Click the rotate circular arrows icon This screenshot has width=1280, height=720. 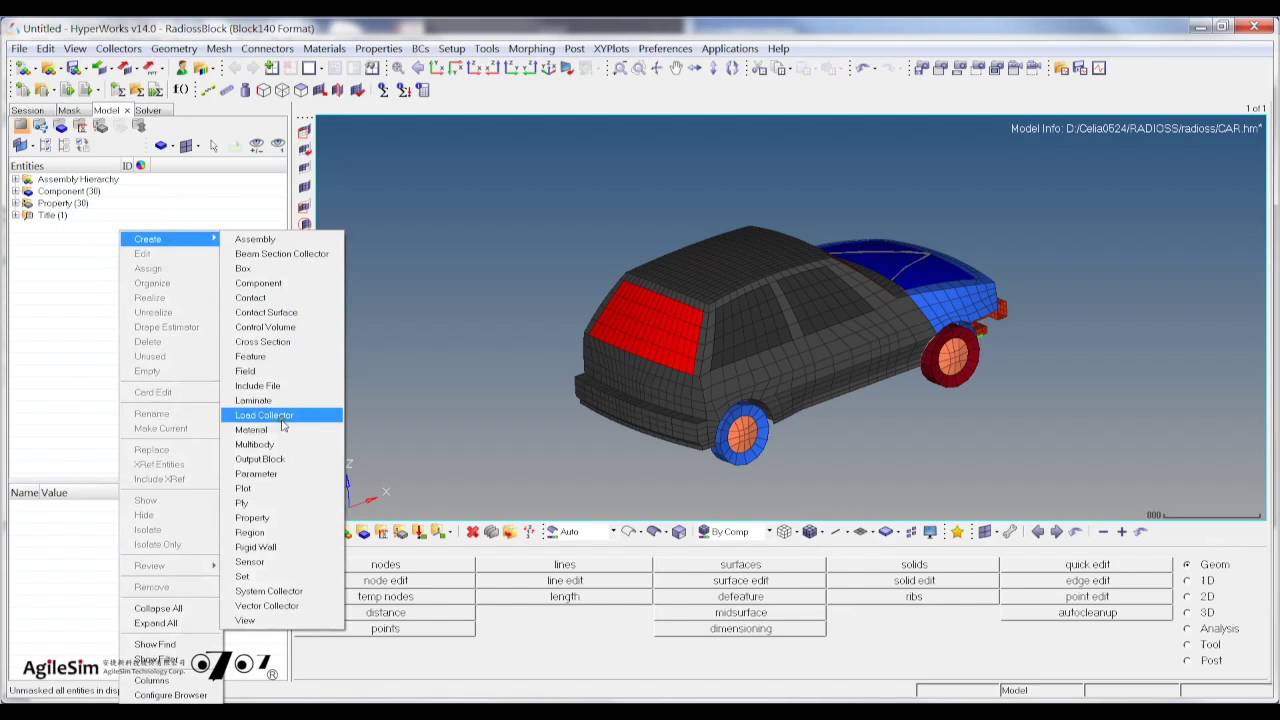(x=732, y=68)
